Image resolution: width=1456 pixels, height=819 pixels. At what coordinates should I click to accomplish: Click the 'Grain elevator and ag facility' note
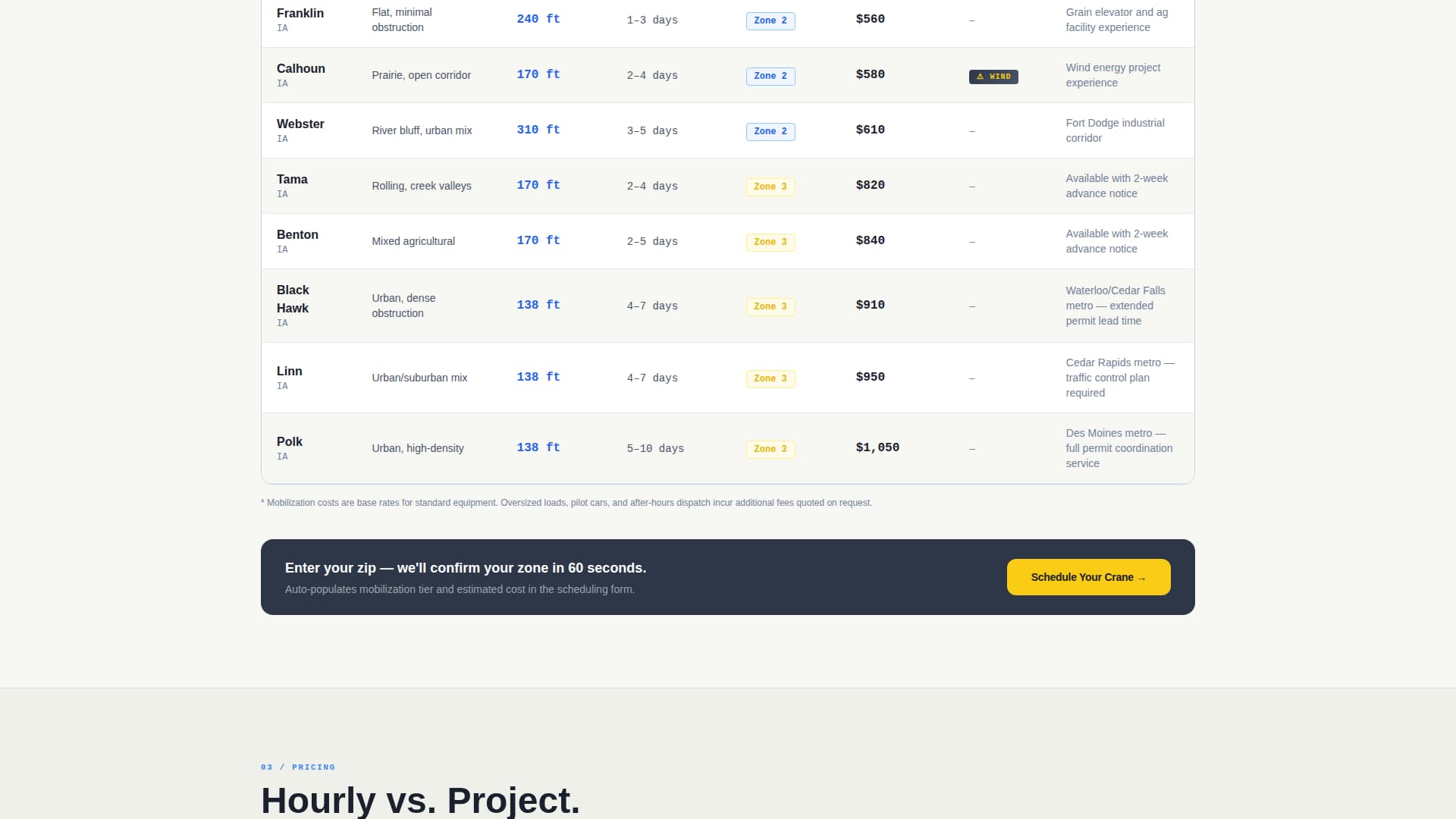click(1116, 20)
